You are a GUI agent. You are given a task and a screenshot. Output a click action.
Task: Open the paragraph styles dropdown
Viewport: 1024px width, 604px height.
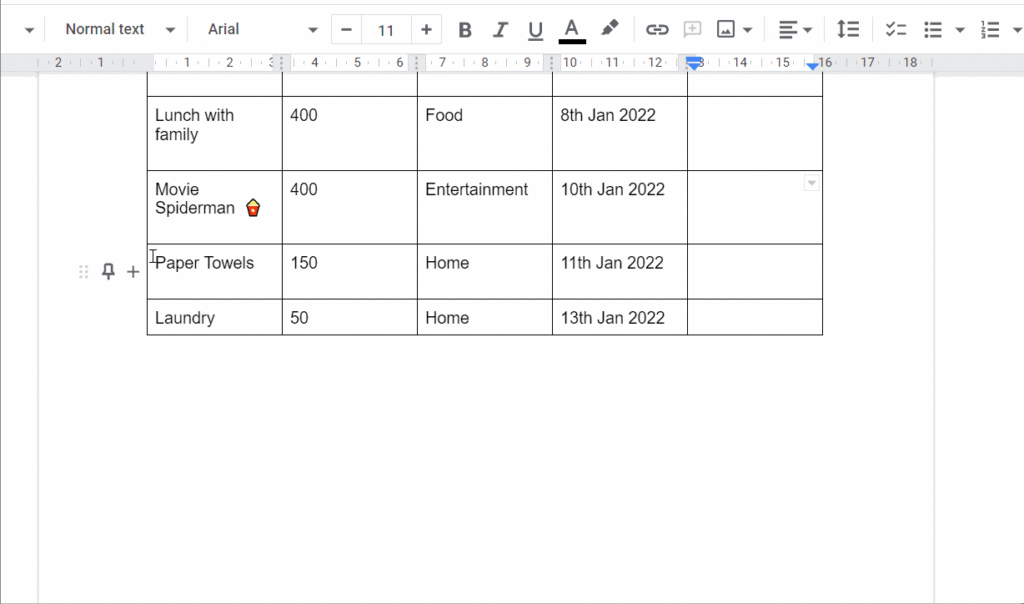pos(115,29)
